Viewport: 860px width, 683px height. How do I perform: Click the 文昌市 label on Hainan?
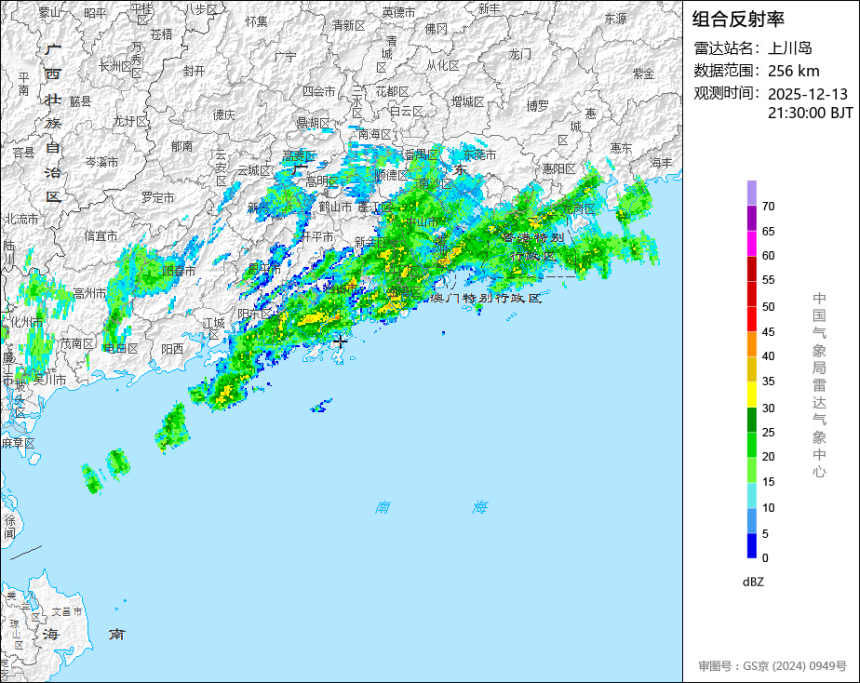point(66,612)
